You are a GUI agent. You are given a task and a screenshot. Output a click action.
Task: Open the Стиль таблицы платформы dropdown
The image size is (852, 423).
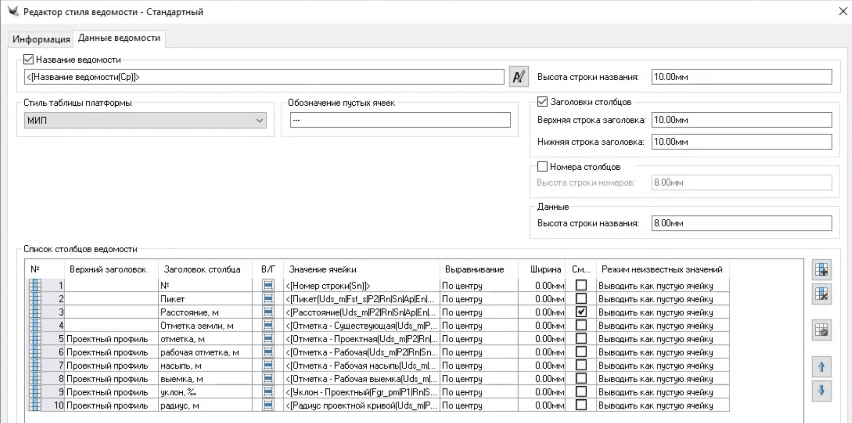[144, 120]
